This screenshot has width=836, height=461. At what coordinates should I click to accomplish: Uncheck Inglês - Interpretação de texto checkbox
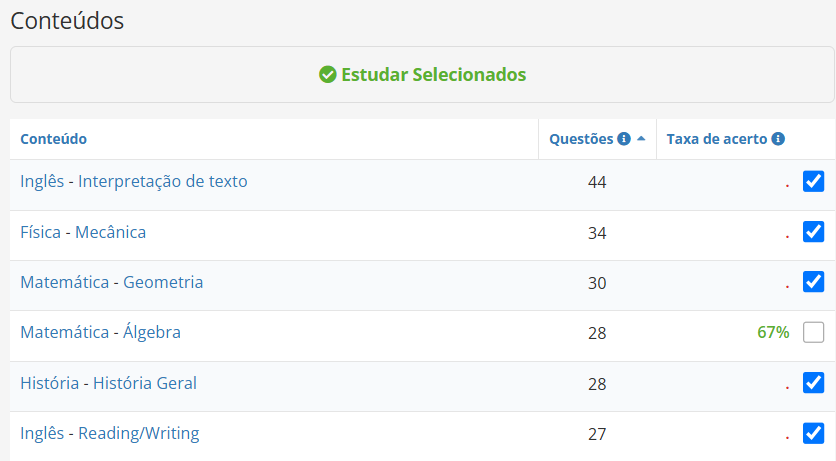pyautogui.click(x=813, y=181)
